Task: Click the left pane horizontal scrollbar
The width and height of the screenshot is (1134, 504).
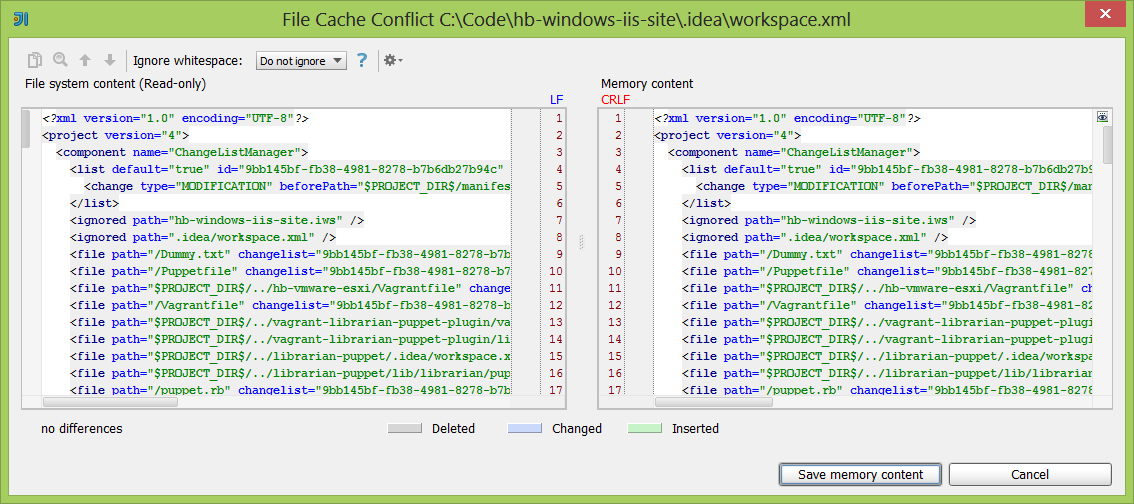Action: point(110,401)
